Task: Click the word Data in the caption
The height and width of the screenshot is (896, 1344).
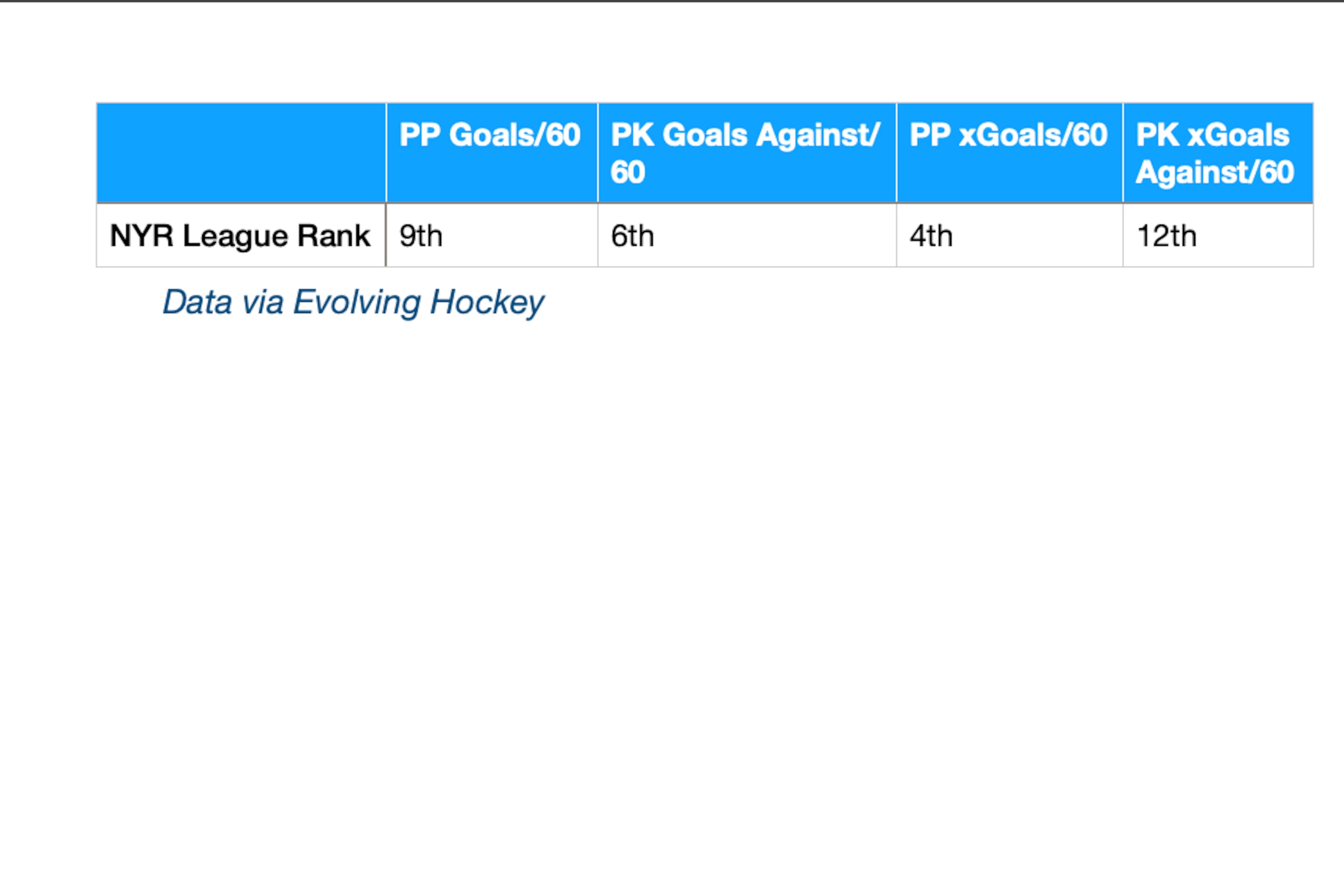Action: pyautogui.click(x=197, y=302)
